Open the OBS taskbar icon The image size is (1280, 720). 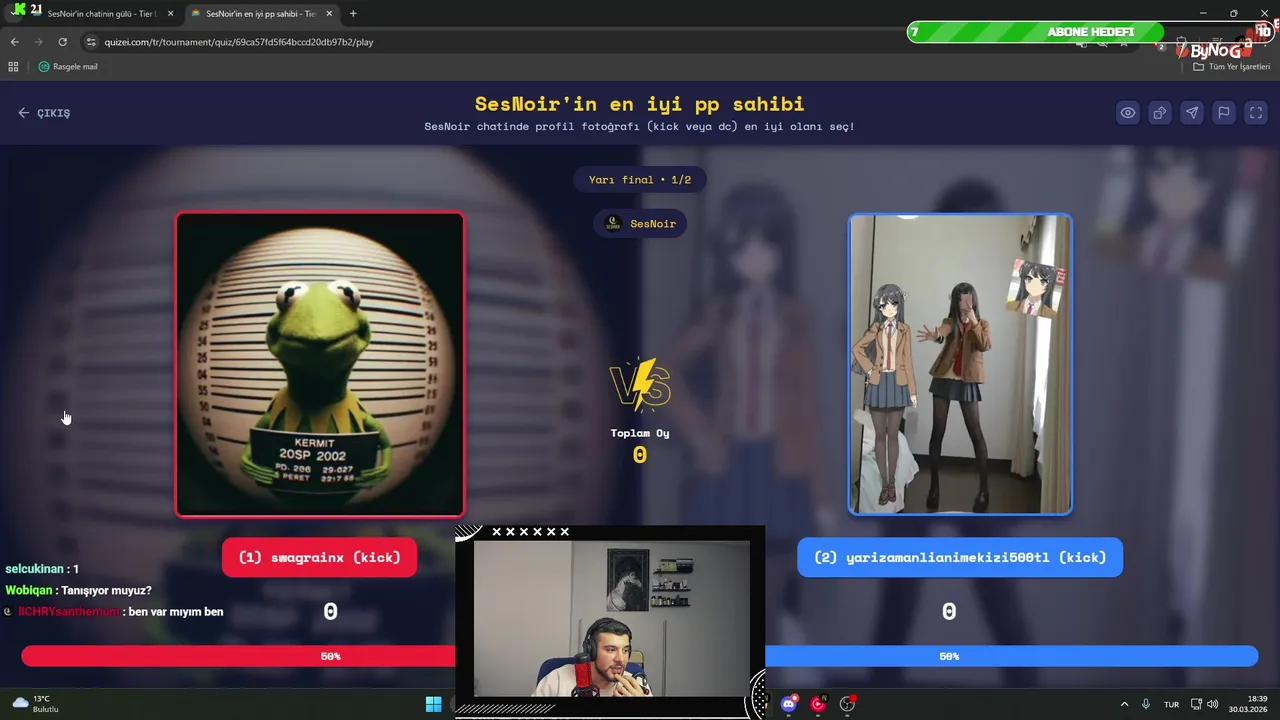pyautogui.click(x=847, y=704)
